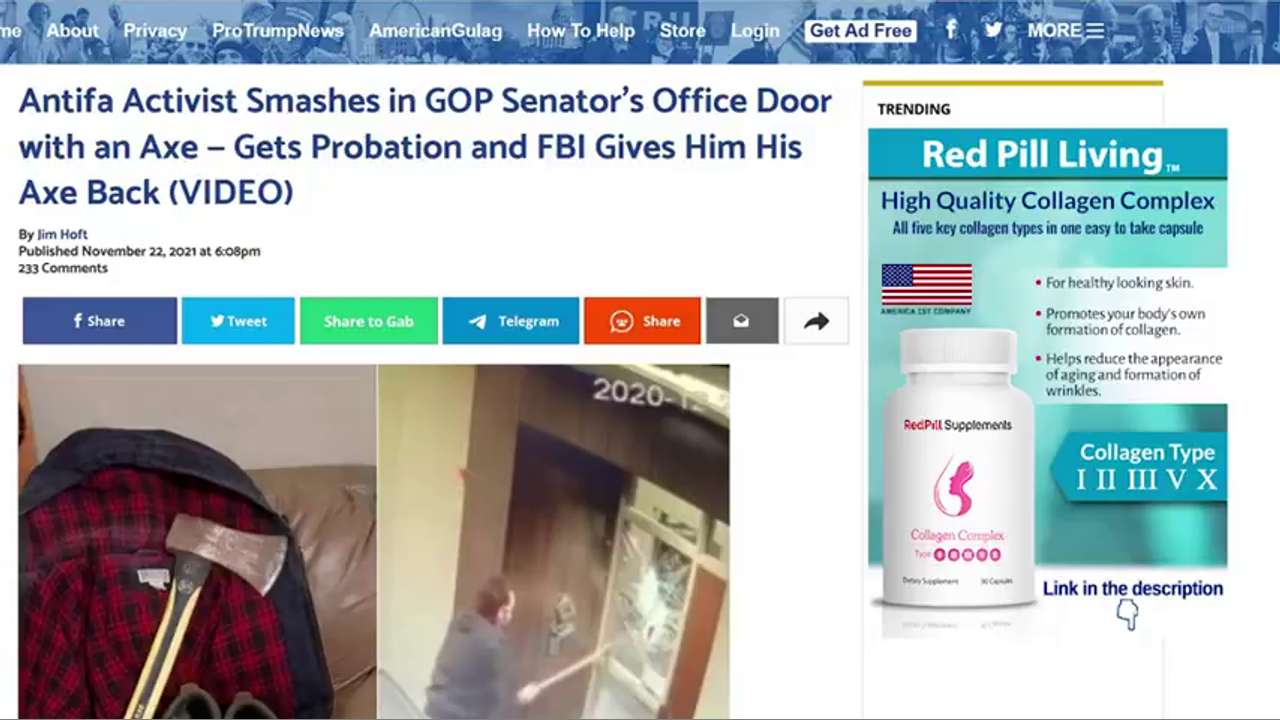Screen dimensions: 1280x720
Task: Open the How To Help page
Action: tap(581, 31)
